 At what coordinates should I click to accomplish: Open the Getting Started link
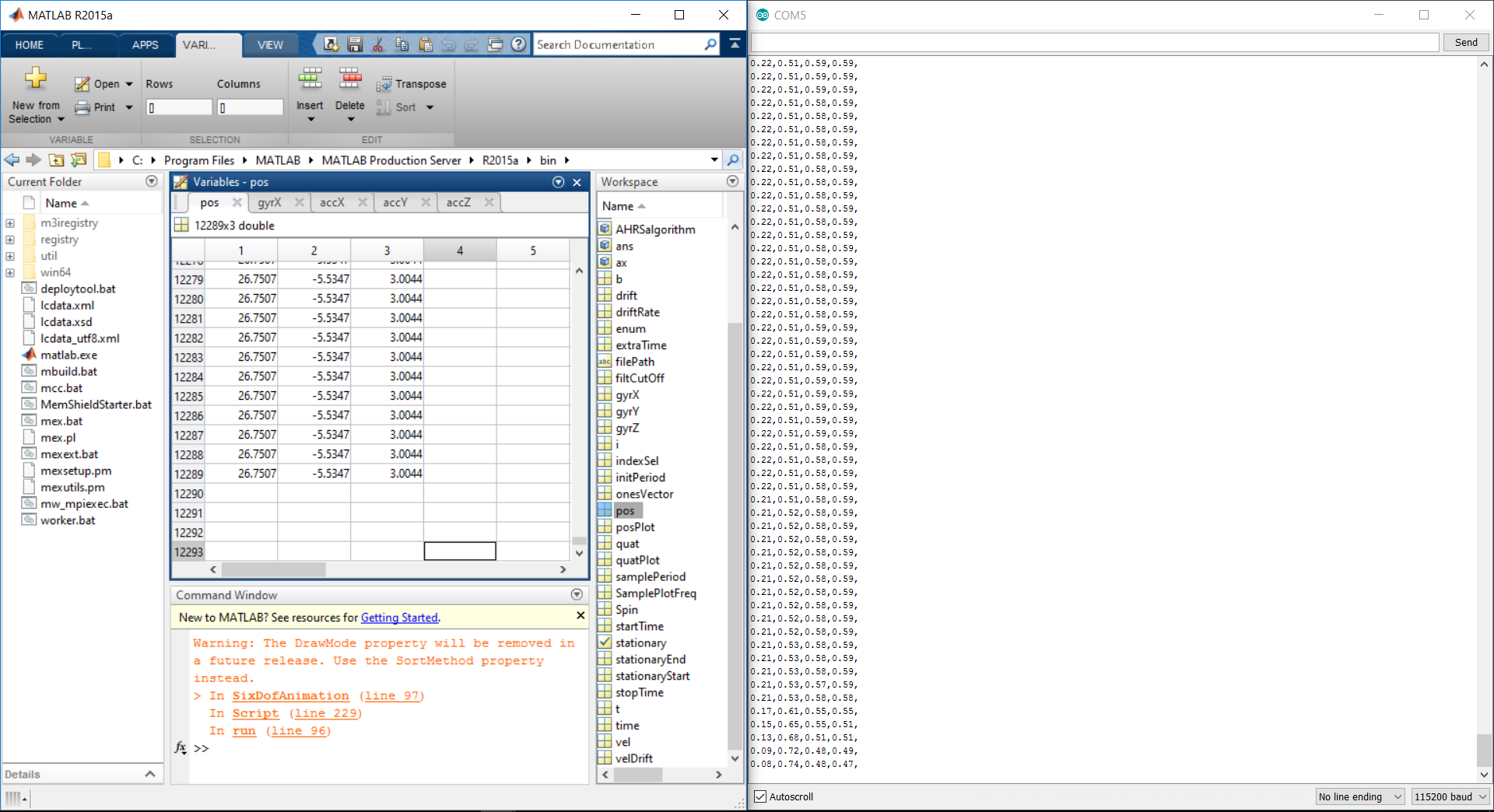(399, 618)
